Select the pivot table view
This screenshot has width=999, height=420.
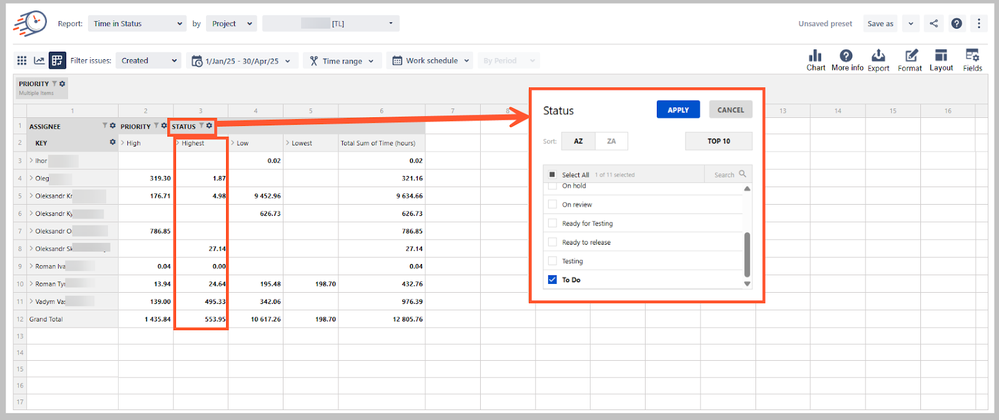[x=57, y=61]
